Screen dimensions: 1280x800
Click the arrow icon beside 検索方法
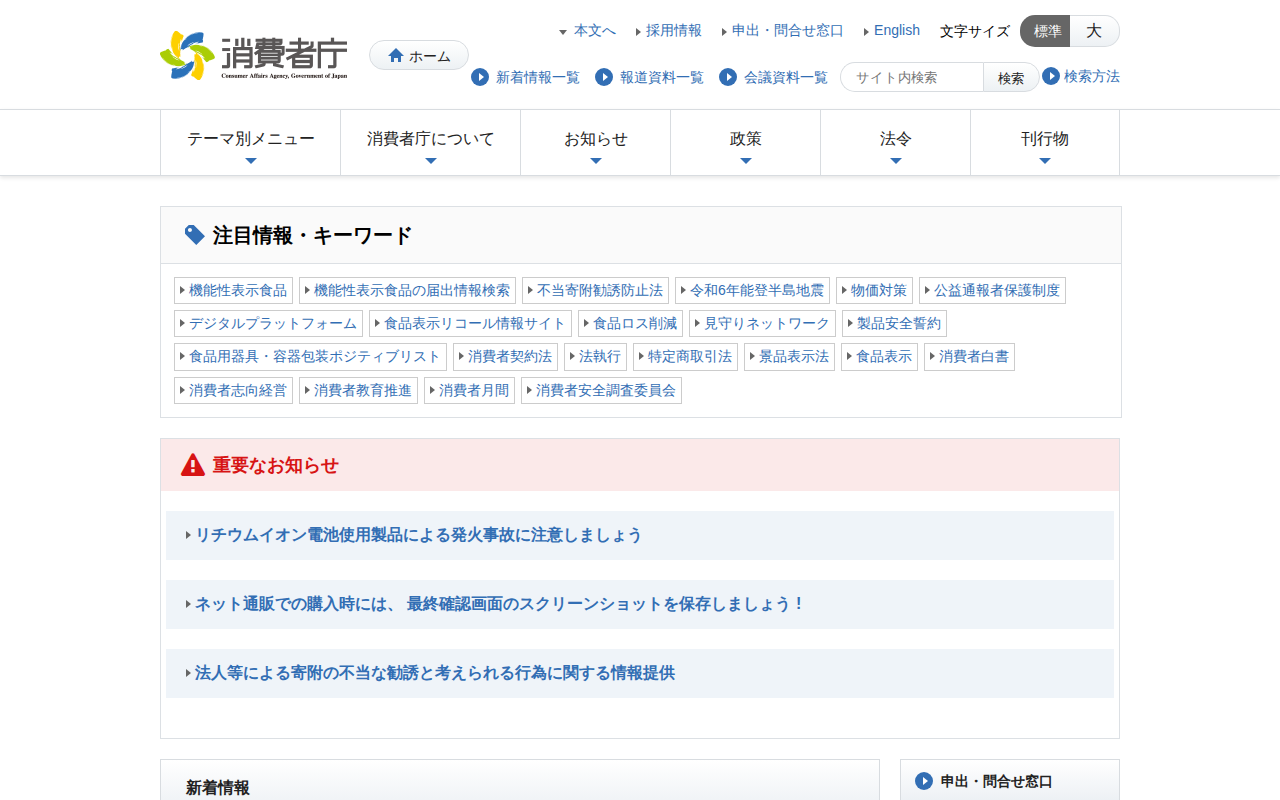point(1051,76)
